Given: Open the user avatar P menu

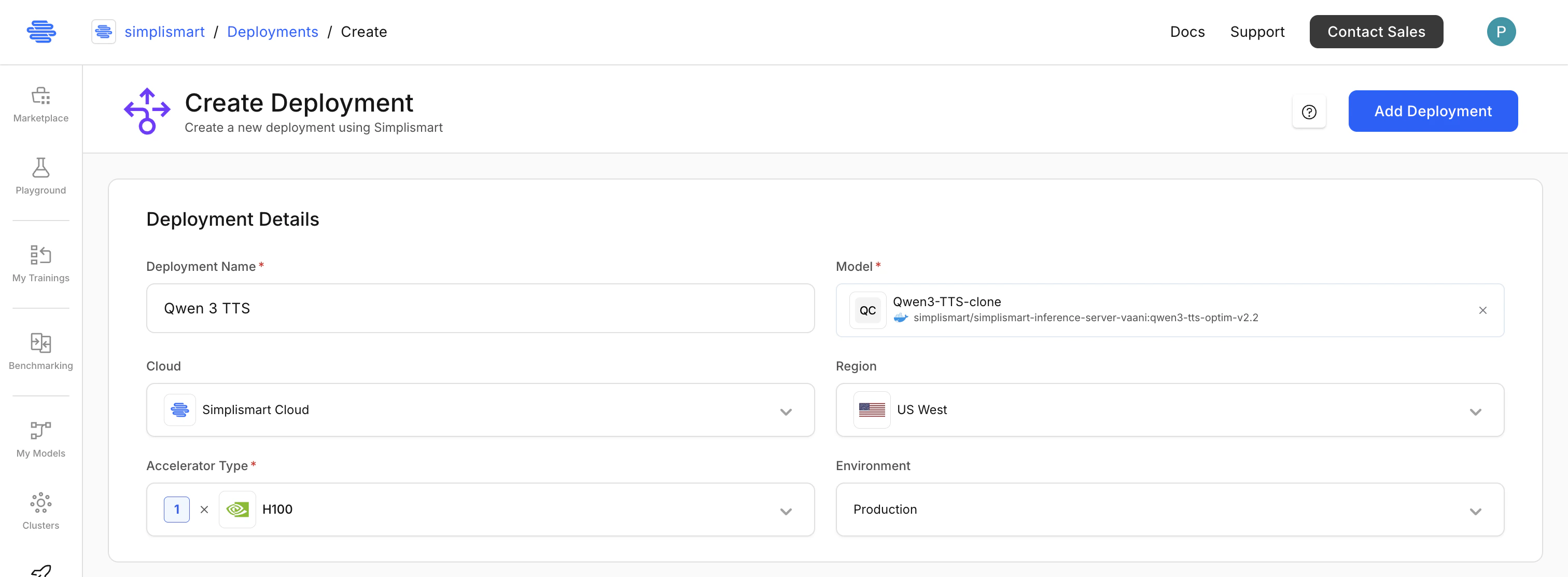Looking at the screenshot, I should [1501, 32].
